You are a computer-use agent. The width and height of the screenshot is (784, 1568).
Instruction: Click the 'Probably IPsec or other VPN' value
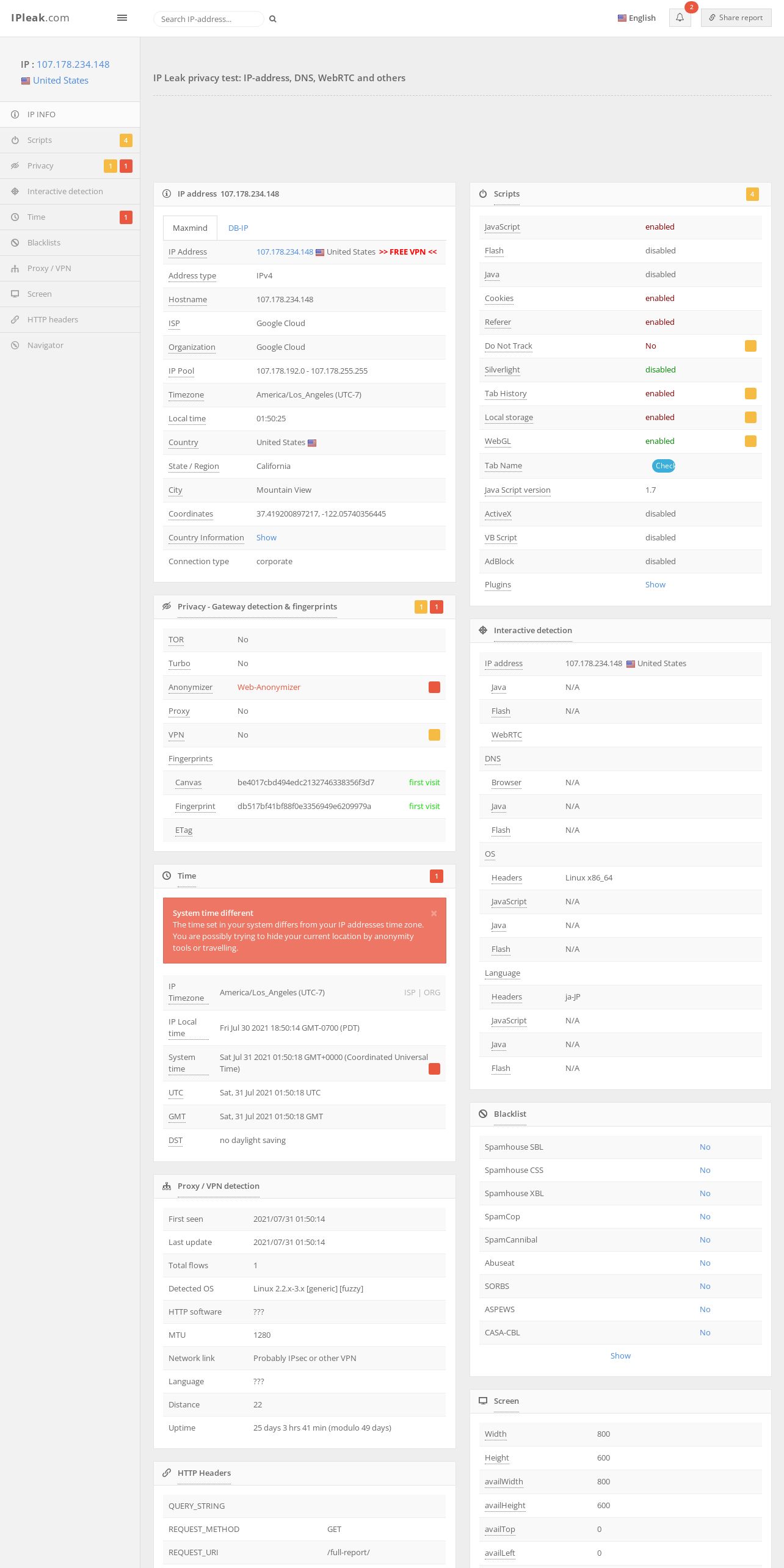305,1358
